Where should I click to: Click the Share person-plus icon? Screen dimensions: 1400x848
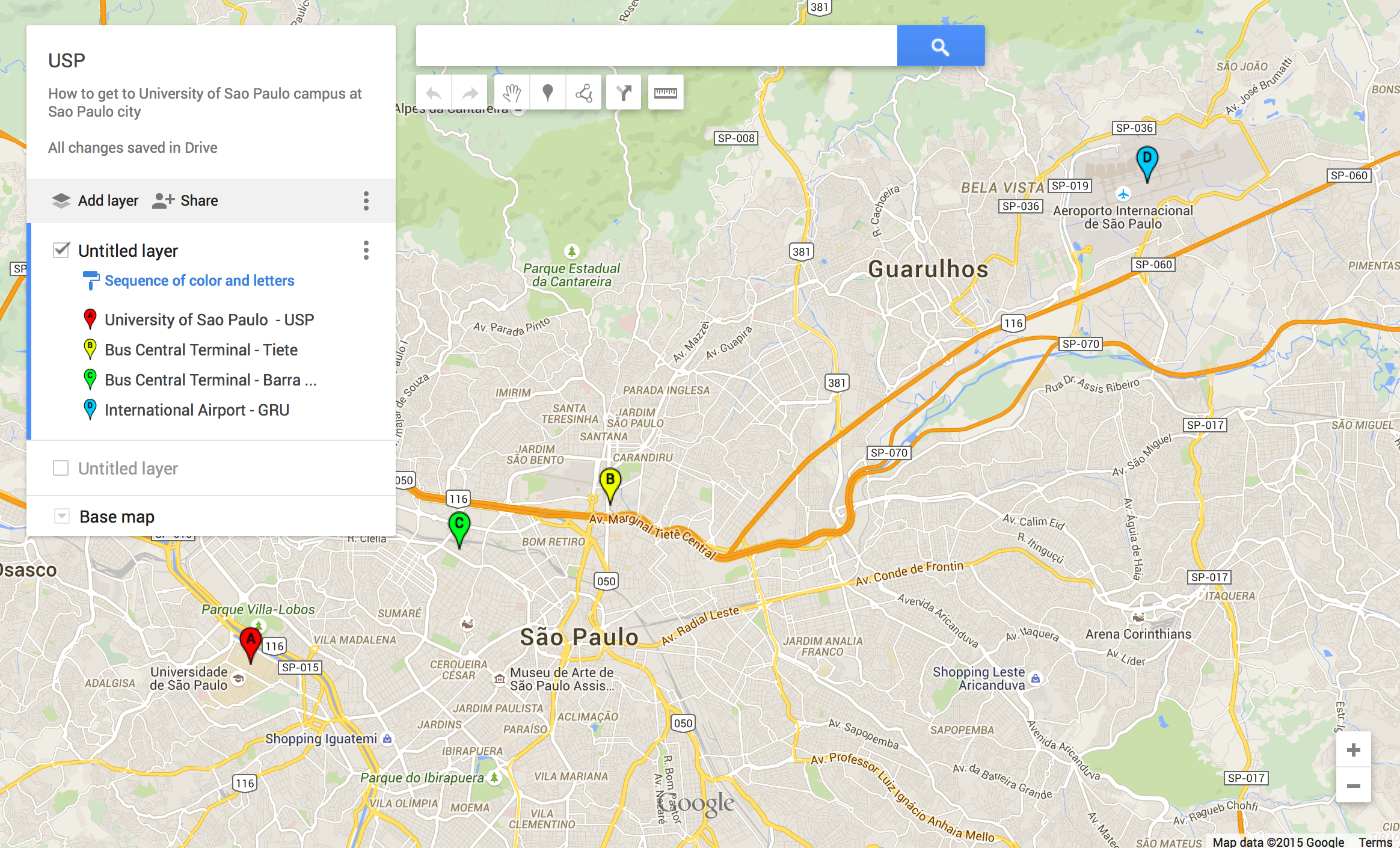click(163, 200)
